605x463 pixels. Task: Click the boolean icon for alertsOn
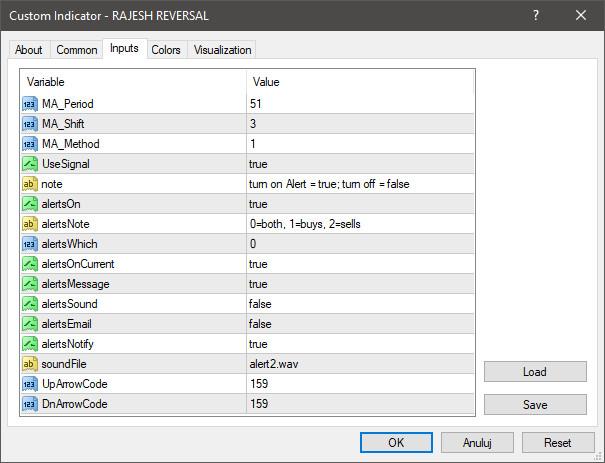30,204
